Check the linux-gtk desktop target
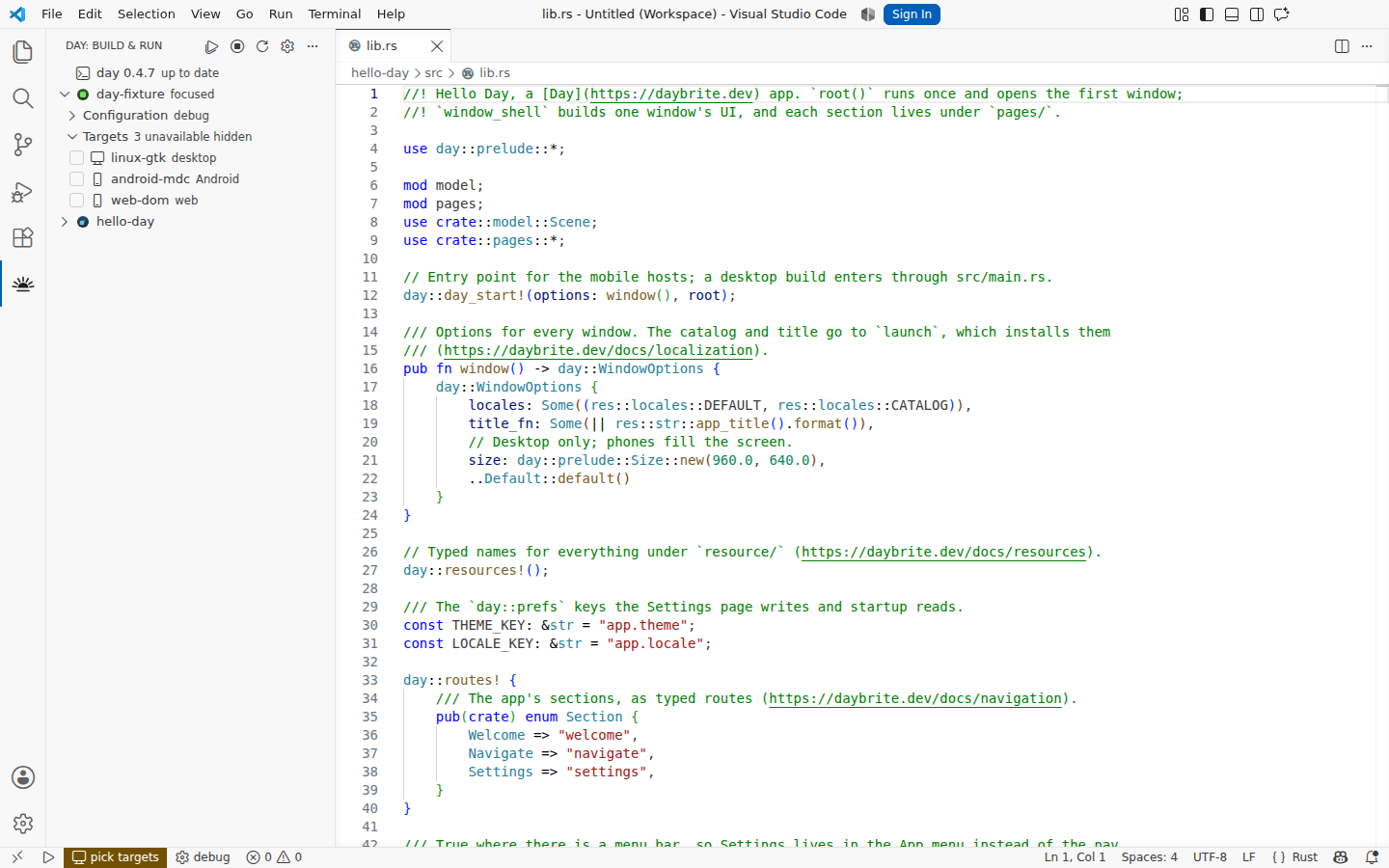This screenshot has width=1389, height=868. [77, 158]
